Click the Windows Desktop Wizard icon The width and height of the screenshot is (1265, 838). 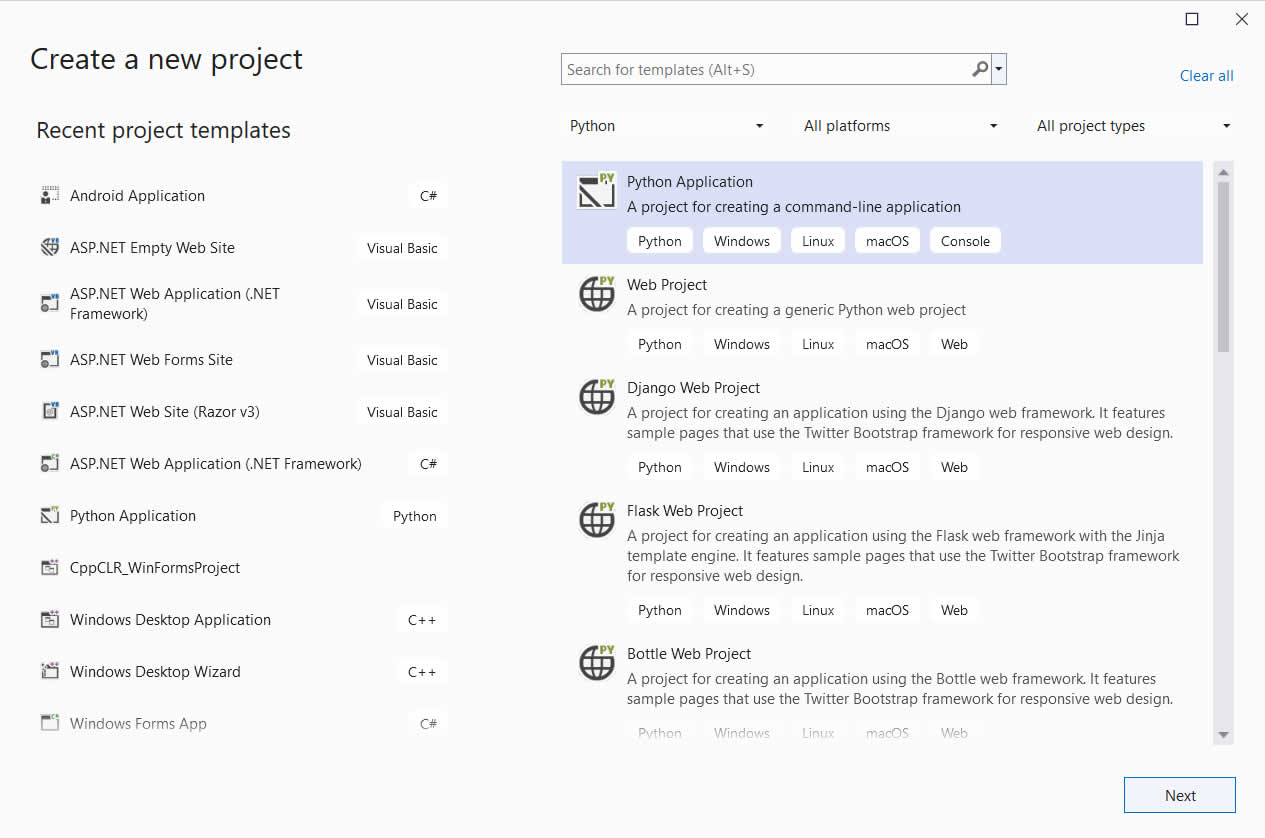[x=50, y=672]
